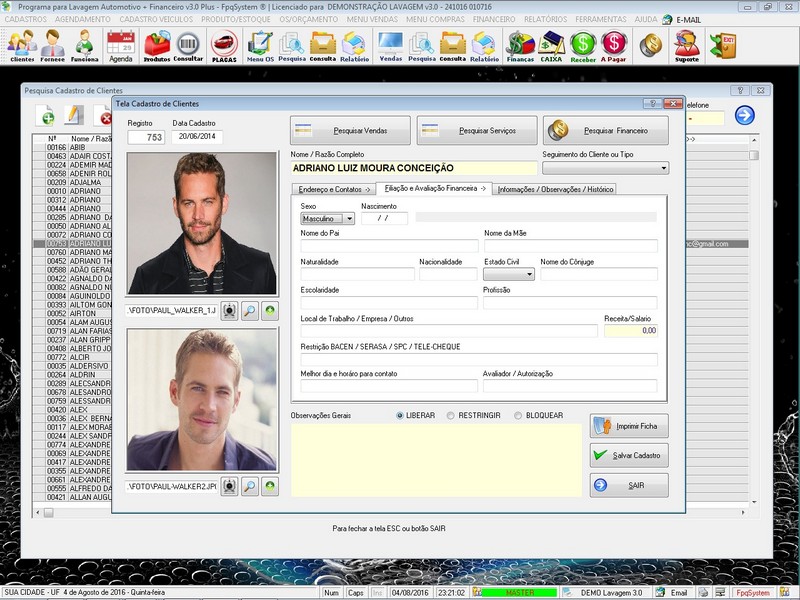
Task: Click the Pesquisar Financeiro button
Action: 606,131
